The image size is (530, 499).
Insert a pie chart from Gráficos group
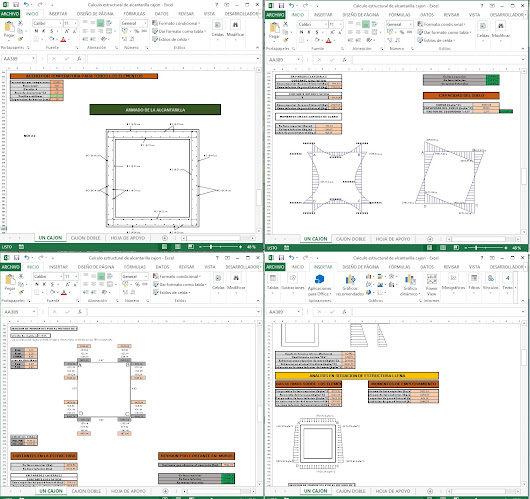pos(369,292)
